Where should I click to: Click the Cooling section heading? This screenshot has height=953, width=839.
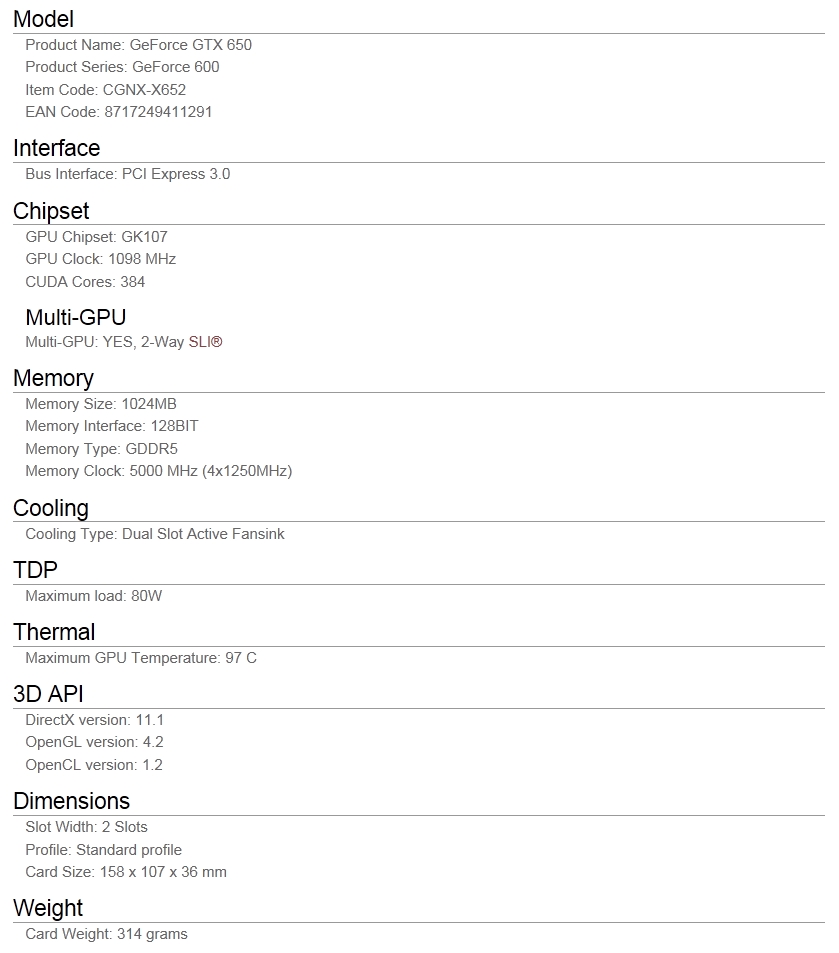tap(51, 508)
